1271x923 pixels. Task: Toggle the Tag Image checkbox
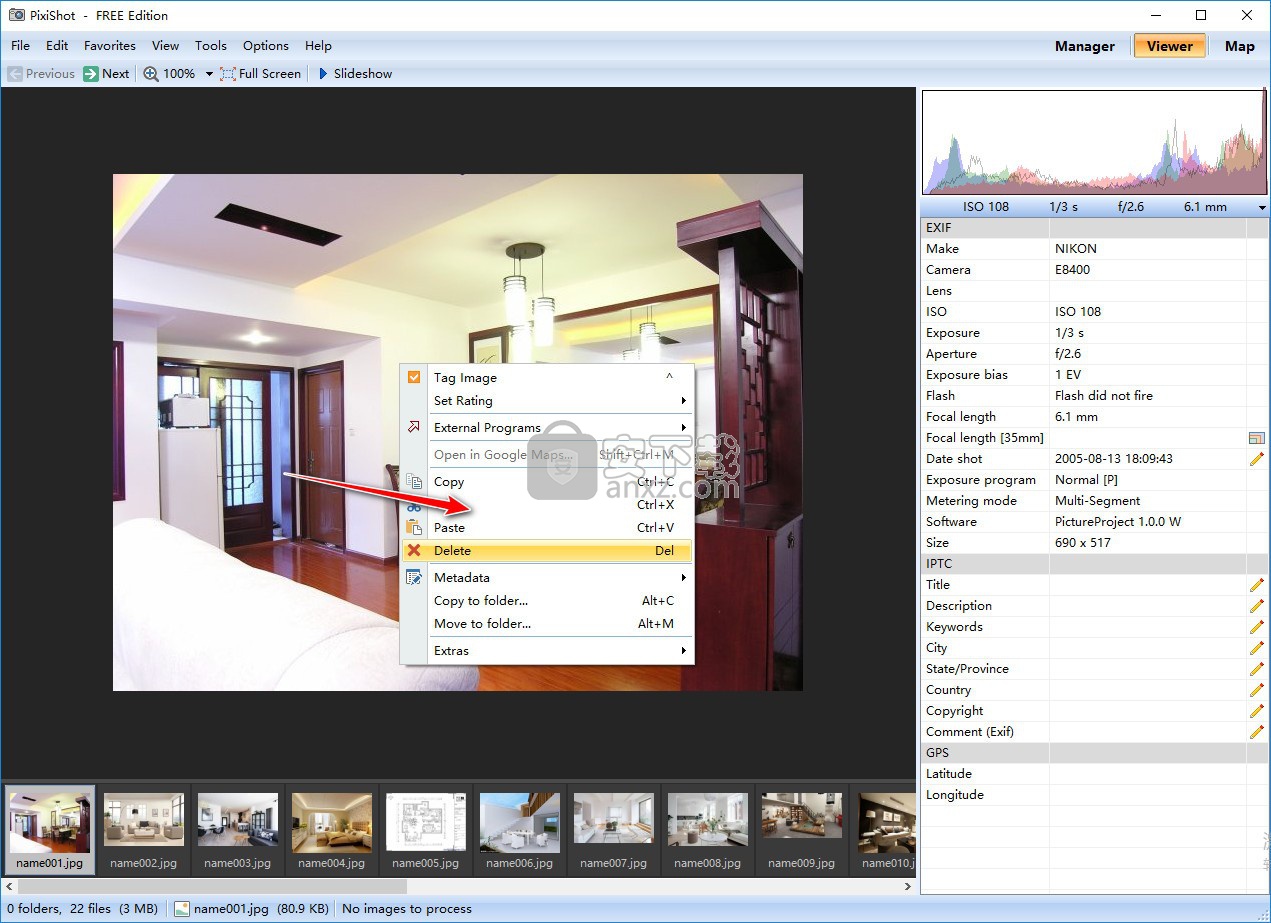pos(414,378)
